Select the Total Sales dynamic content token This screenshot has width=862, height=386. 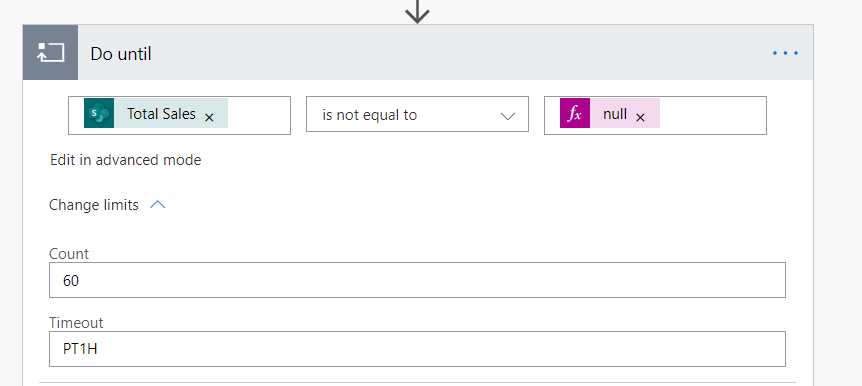point(156,113)
